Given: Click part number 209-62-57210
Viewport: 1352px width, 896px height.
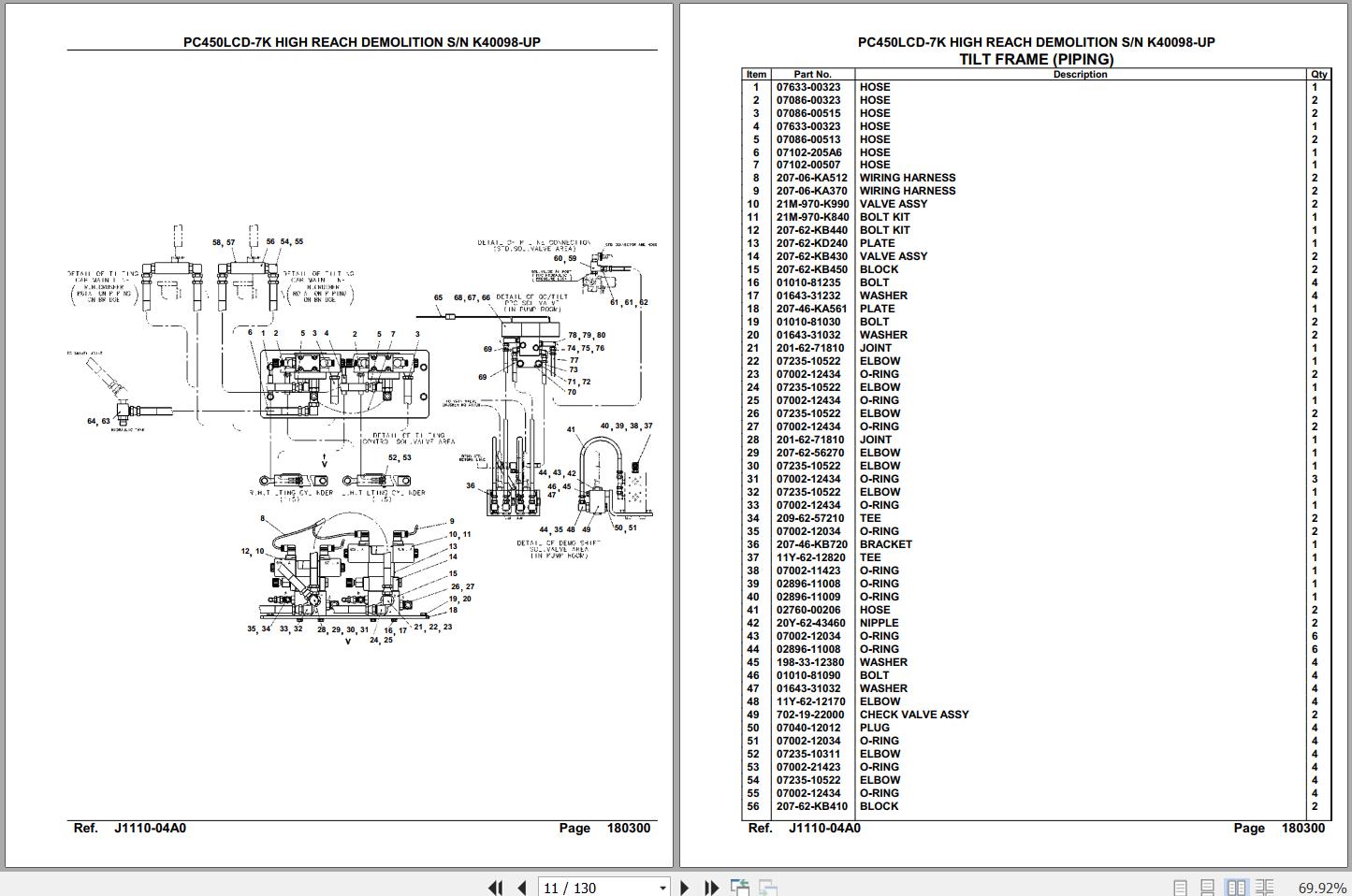Looking at the screenshot, I should coord(810,518).
